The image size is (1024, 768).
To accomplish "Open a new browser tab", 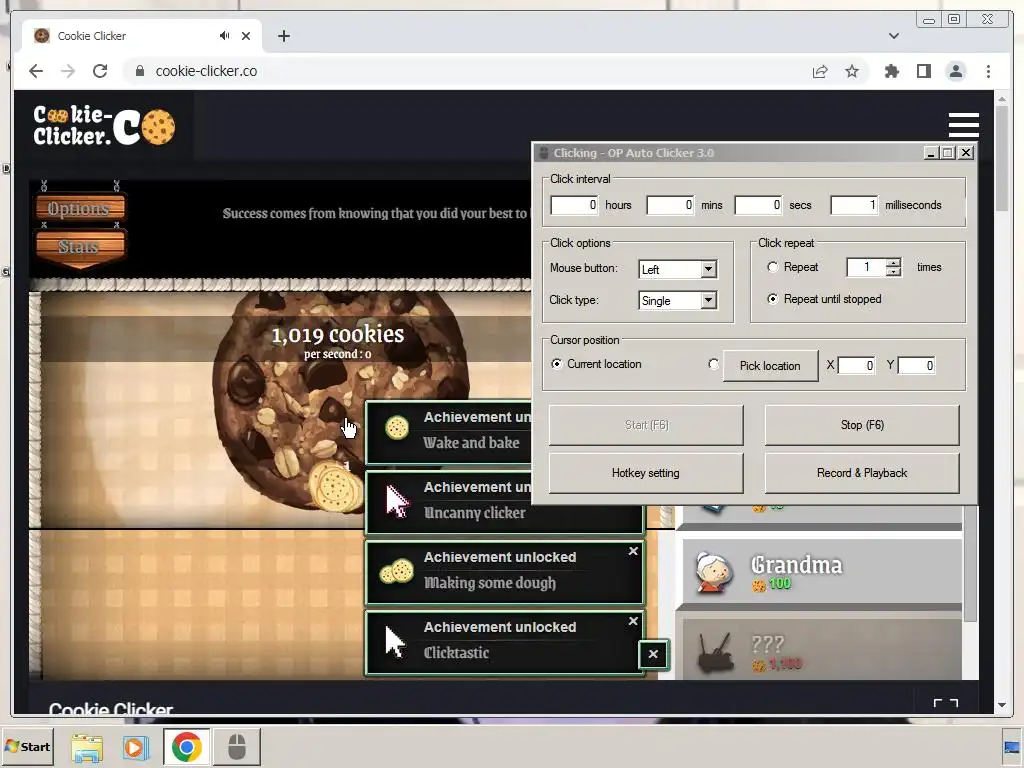I will point(283,36).
